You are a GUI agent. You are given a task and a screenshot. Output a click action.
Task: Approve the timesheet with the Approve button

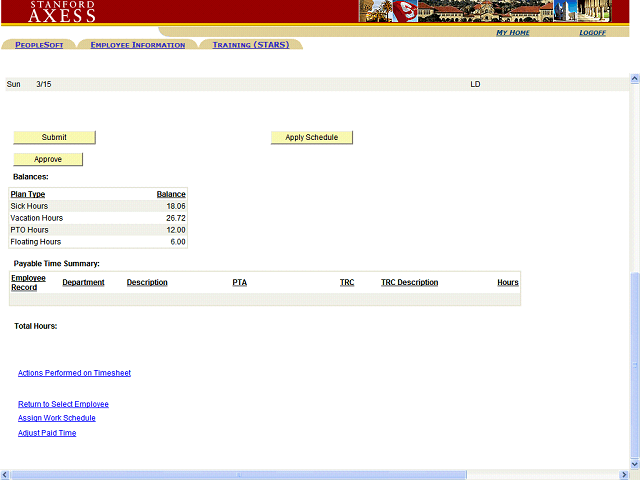(48, 159)
